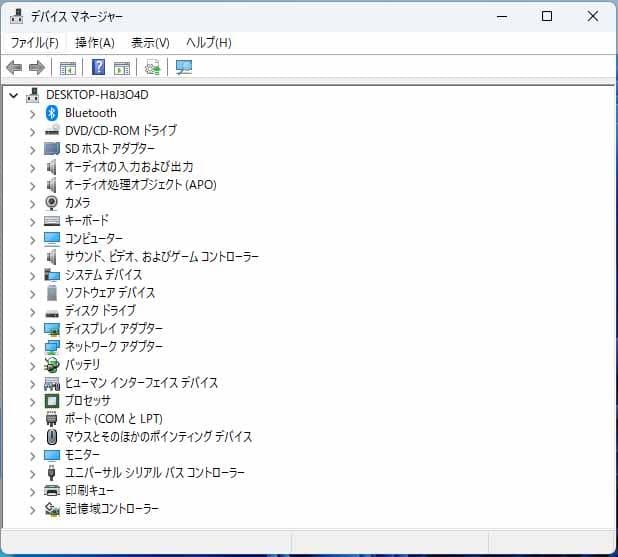Click the Bluetooth category icon

tap(52, 113)
